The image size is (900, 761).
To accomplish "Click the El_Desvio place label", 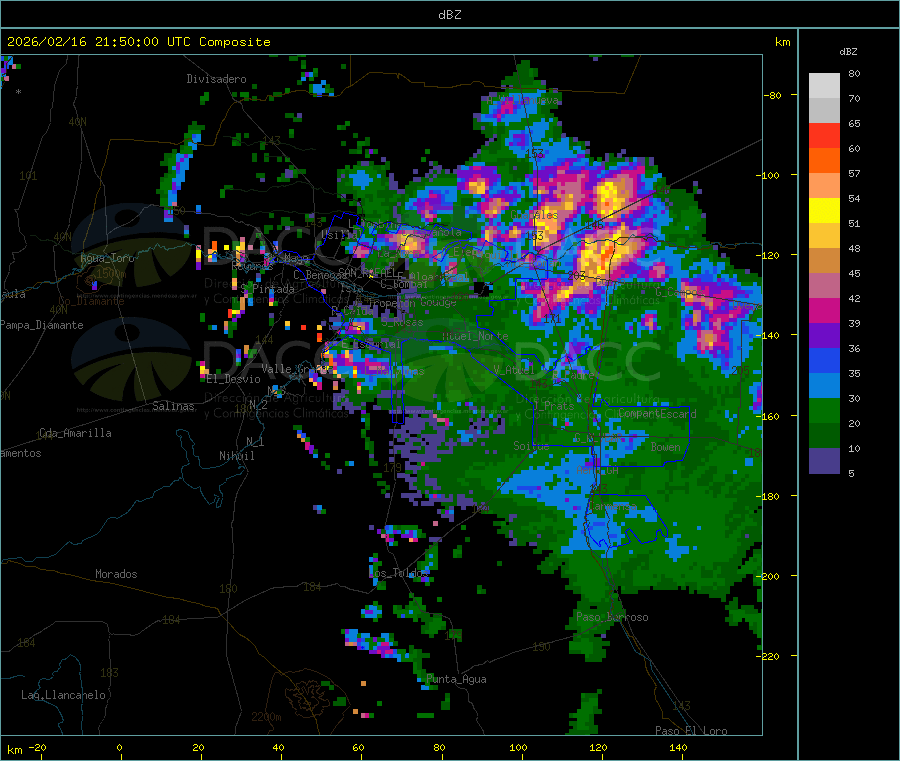I will (x=234, y=379).
